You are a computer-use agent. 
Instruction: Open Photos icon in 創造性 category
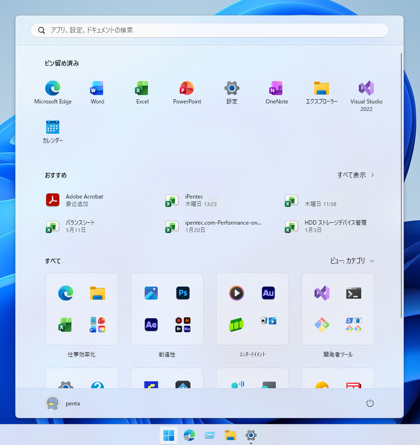point(151,293)
